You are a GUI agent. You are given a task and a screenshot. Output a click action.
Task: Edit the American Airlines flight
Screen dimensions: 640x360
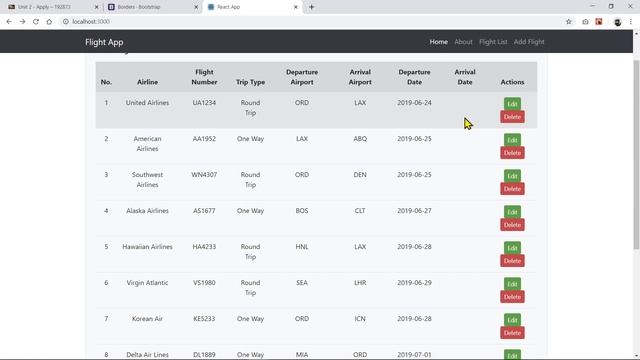click(512, 140)
